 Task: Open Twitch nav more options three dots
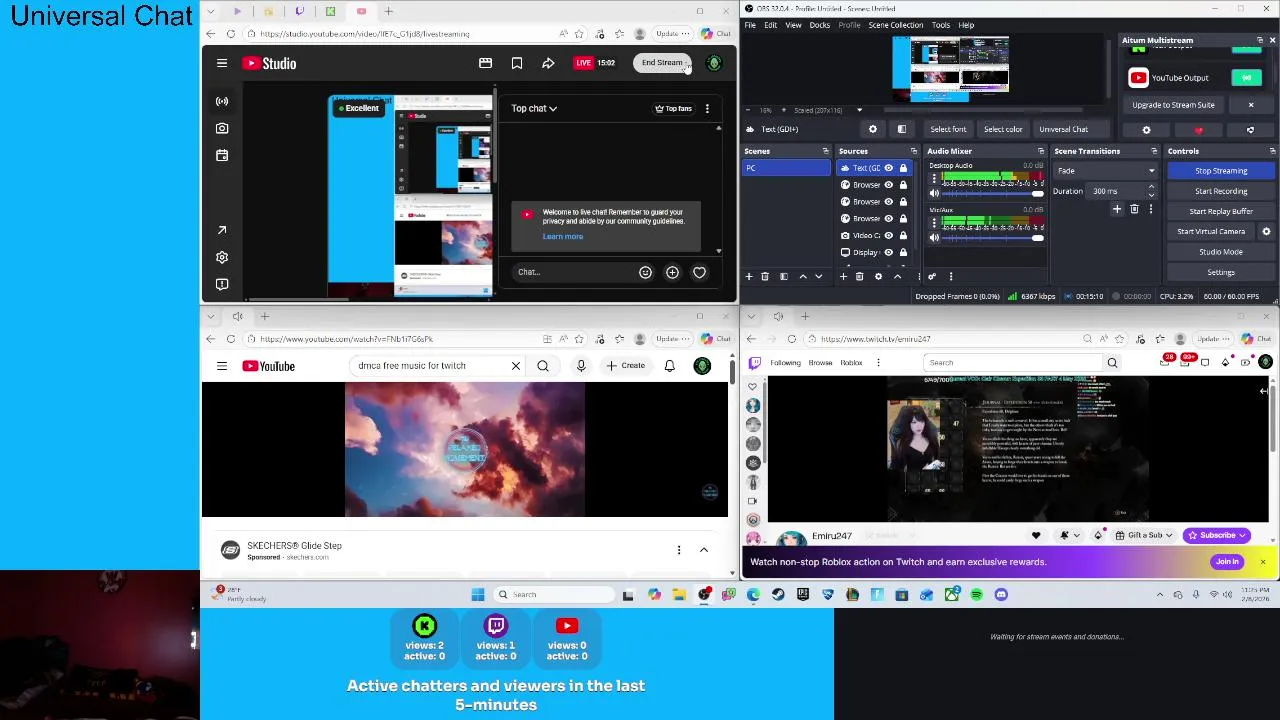click(x=878, y=363)
